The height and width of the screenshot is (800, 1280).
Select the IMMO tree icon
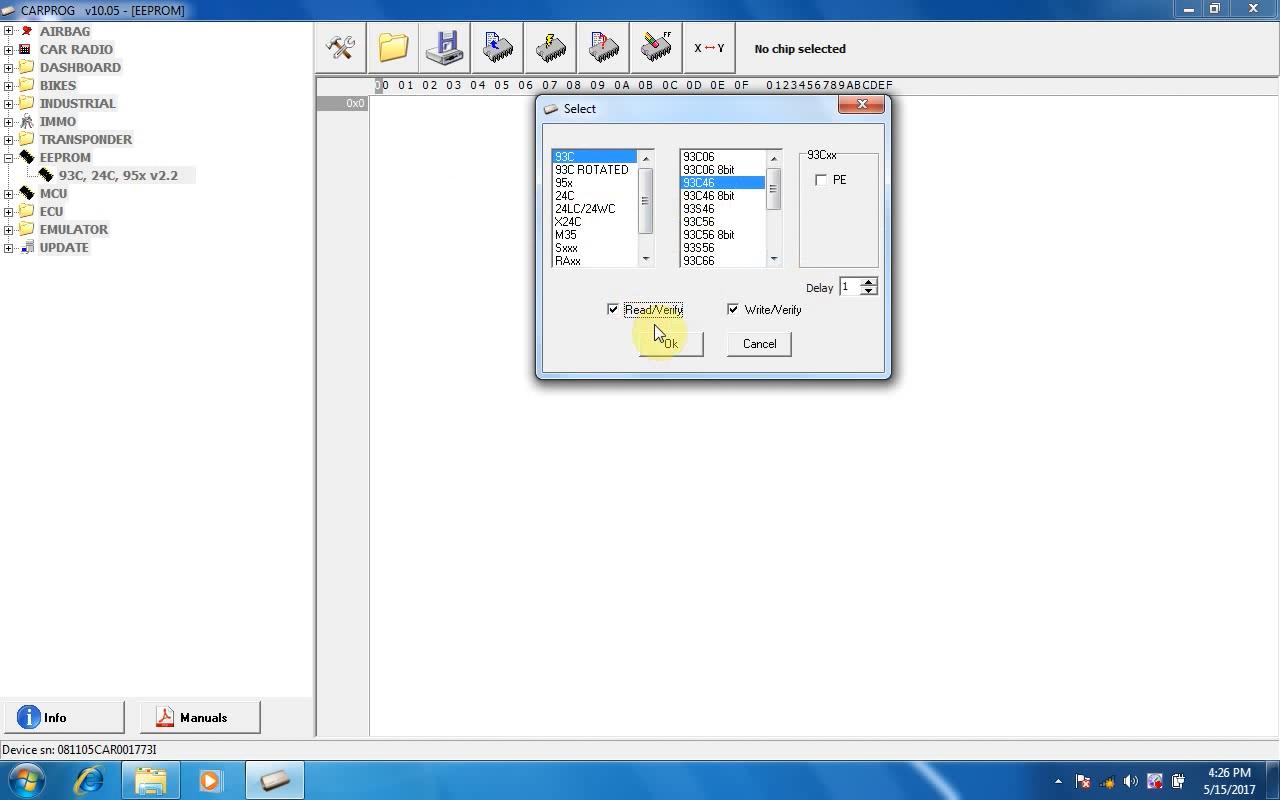27,121
